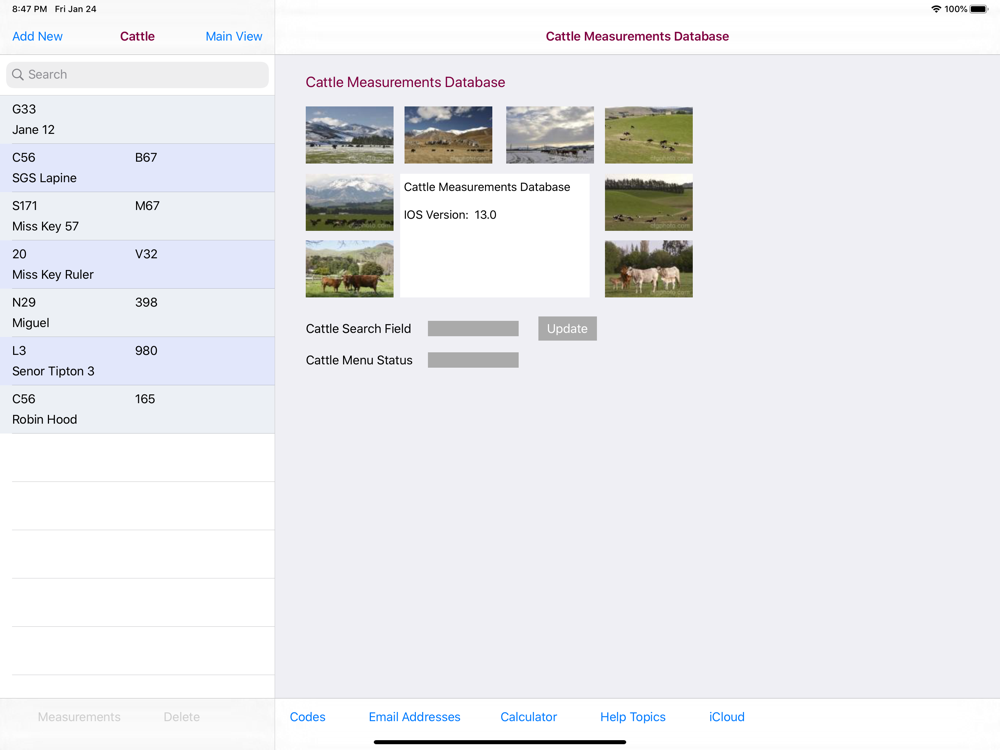Click the Cattle Menu Status input box
The width and height of the screenshot is (1000, 750).
pos(473,360)
